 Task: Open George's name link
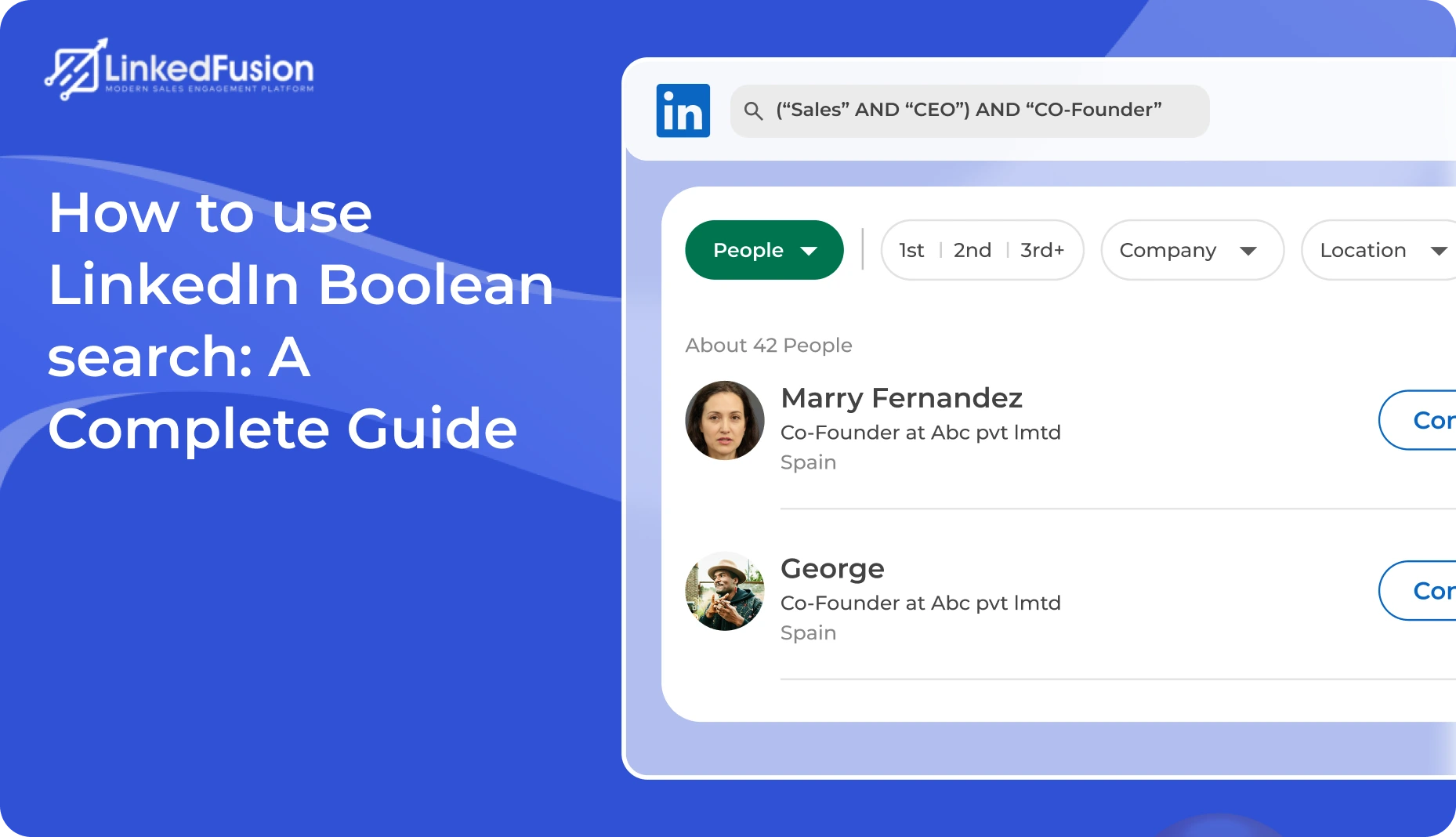832,569
